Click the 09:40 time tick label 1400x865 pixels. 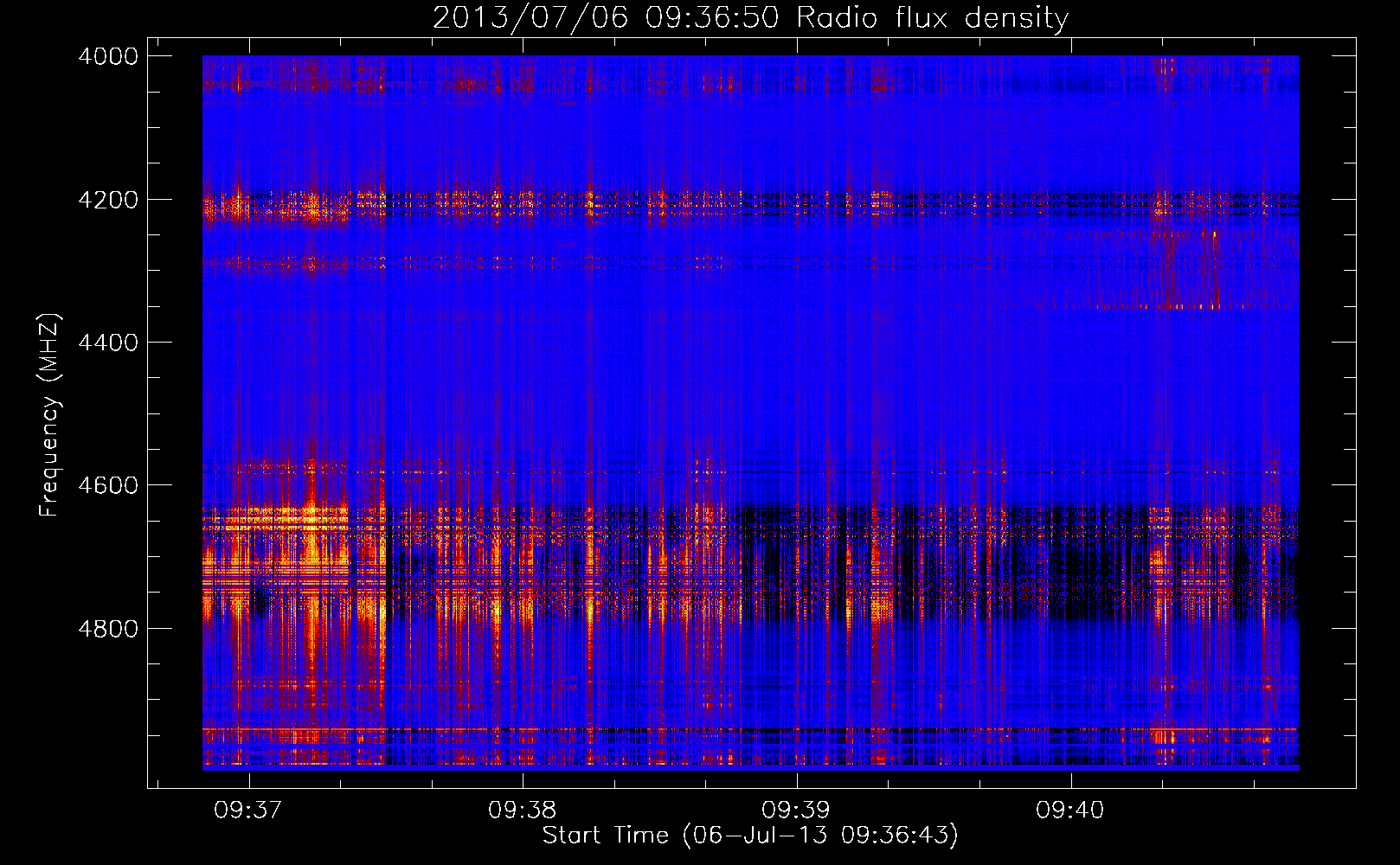pos(1070,811)
